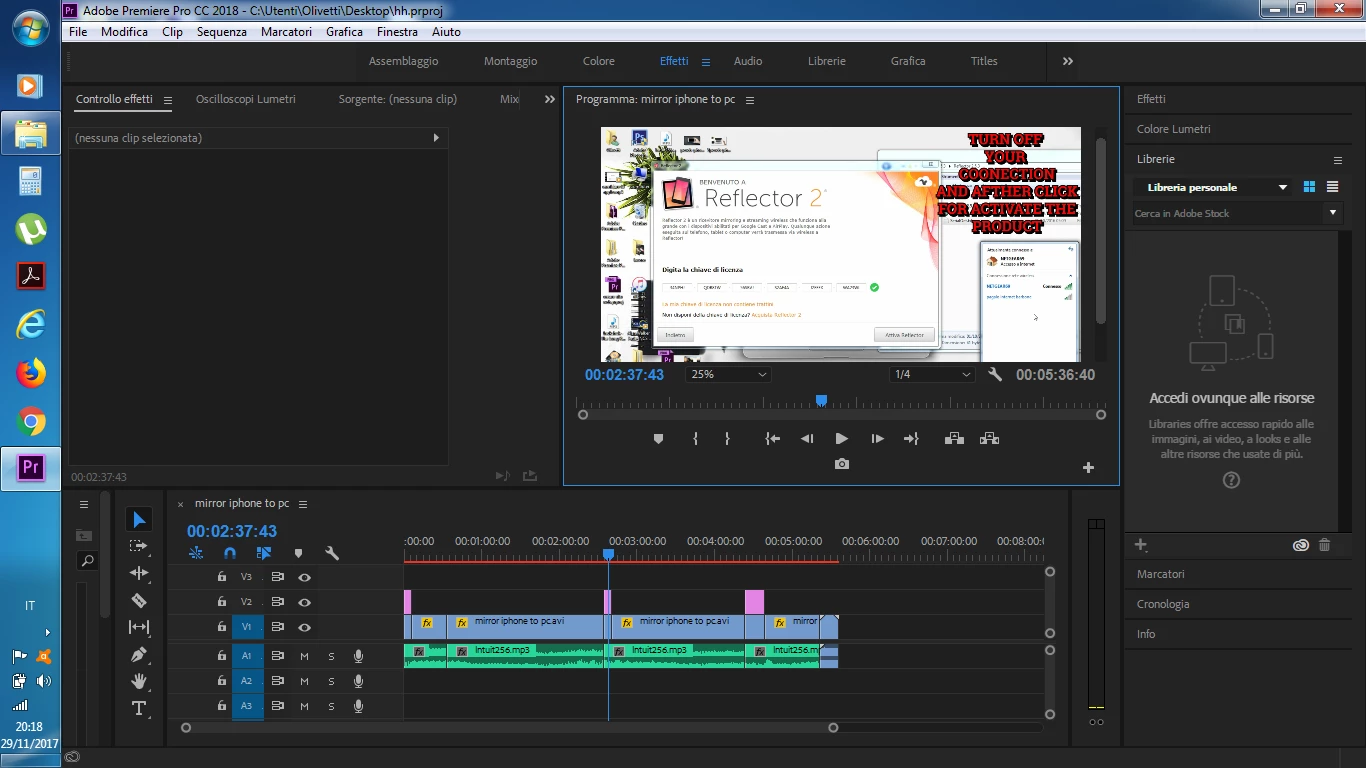Toggle nest sequences insert mode icon
Viewport: 1366px width, 768px height.
(x=196, y=553)
